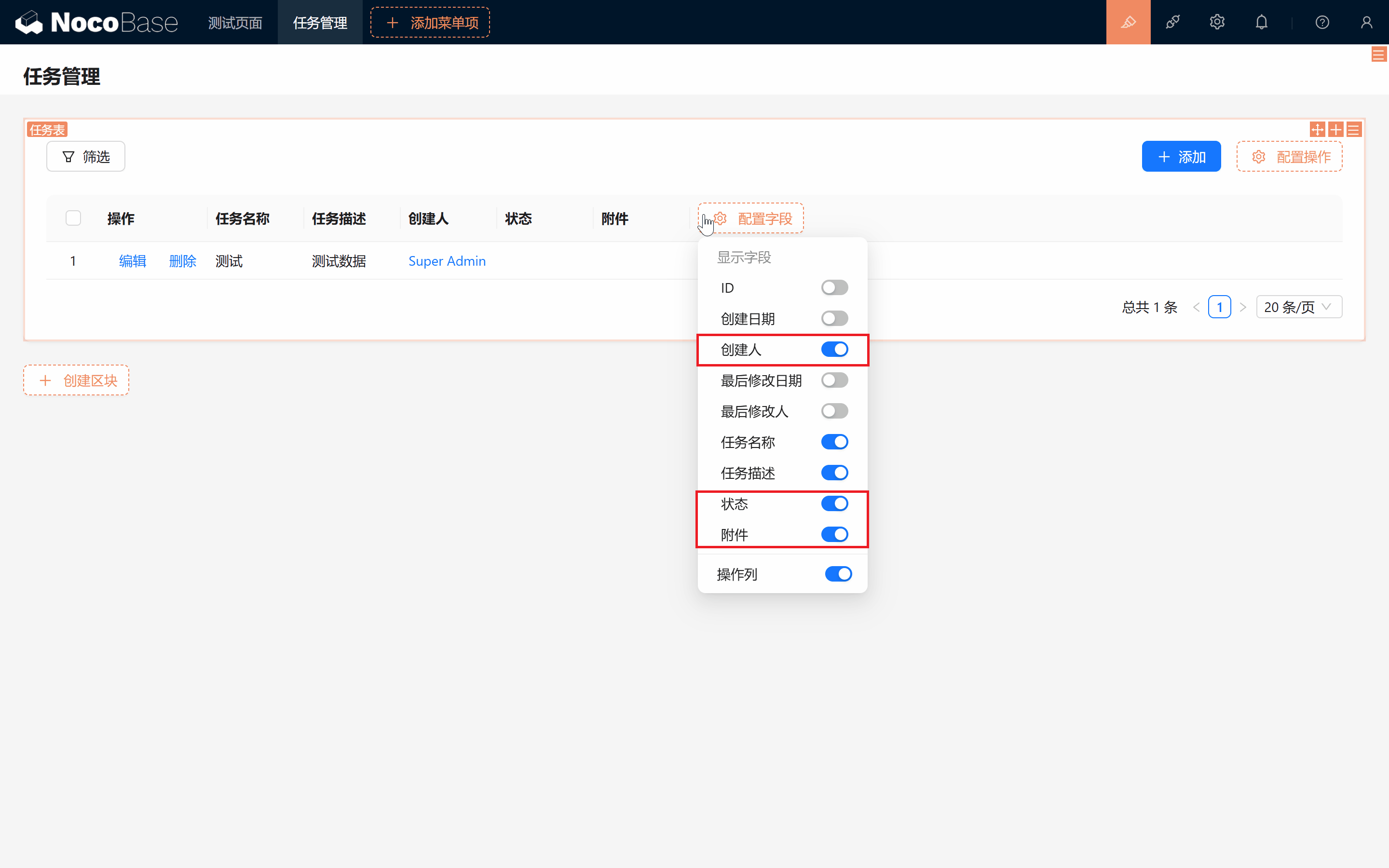Click 创建人 column header

tap(429, 219)
